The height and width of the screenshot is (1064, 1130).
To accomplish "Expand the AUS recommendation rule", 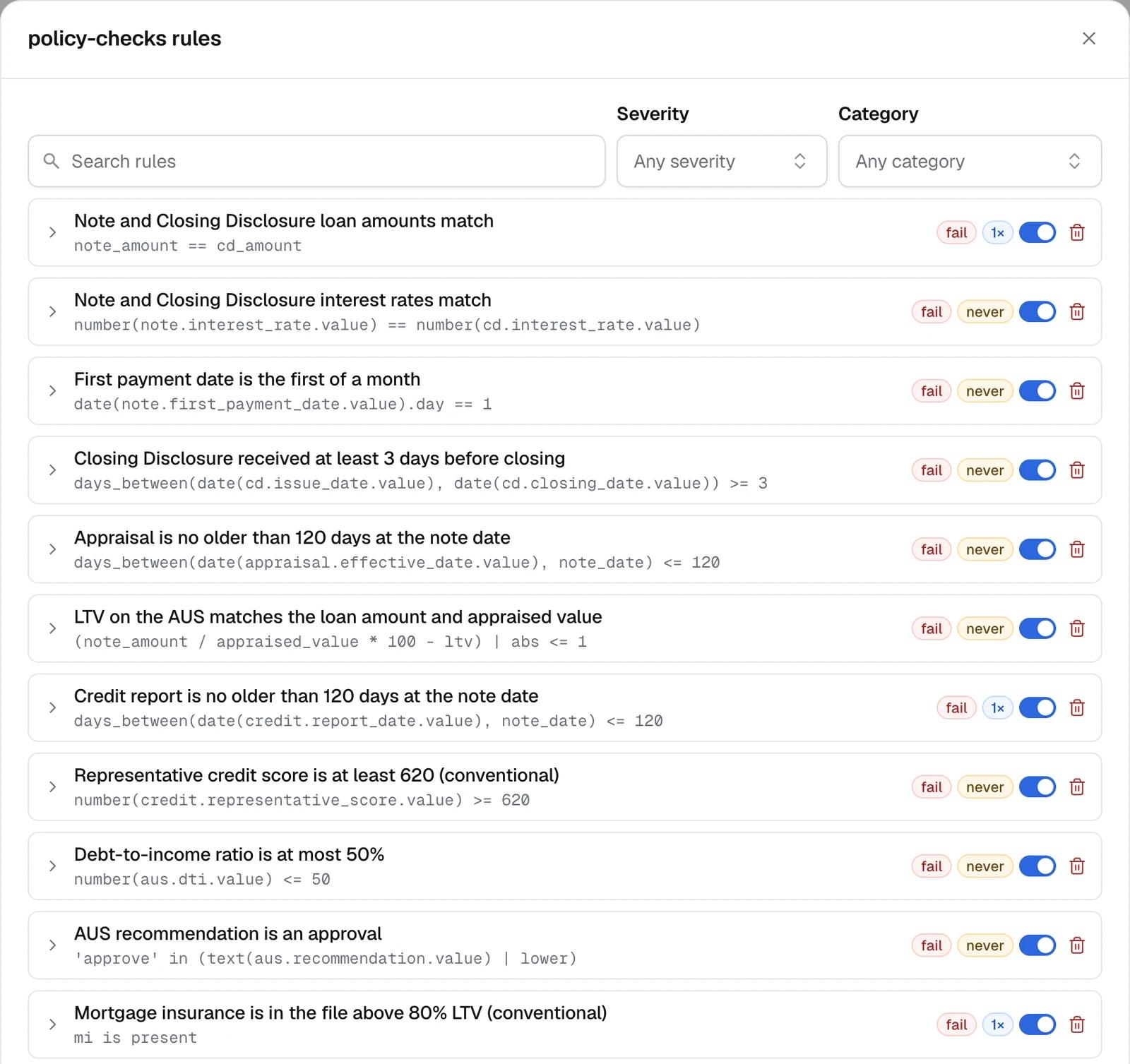I will (52, 945).
